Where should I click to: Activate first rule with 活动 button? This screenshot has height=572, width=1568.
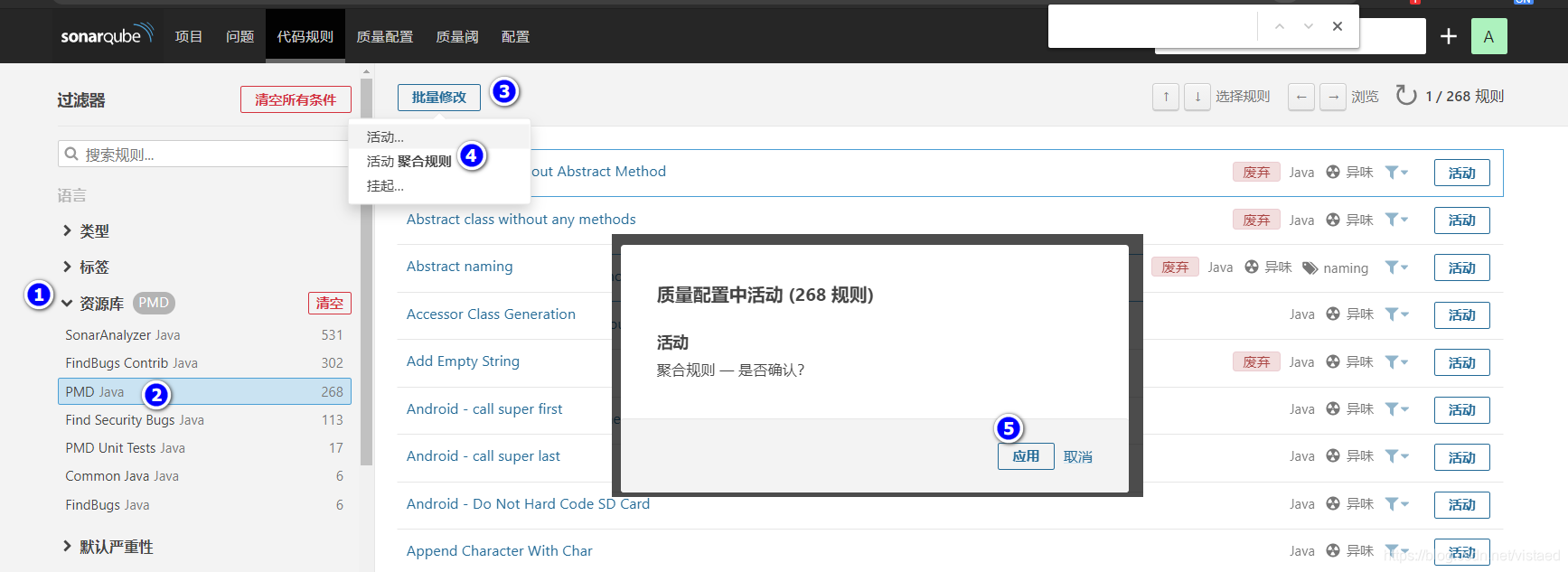[1461, 173]
